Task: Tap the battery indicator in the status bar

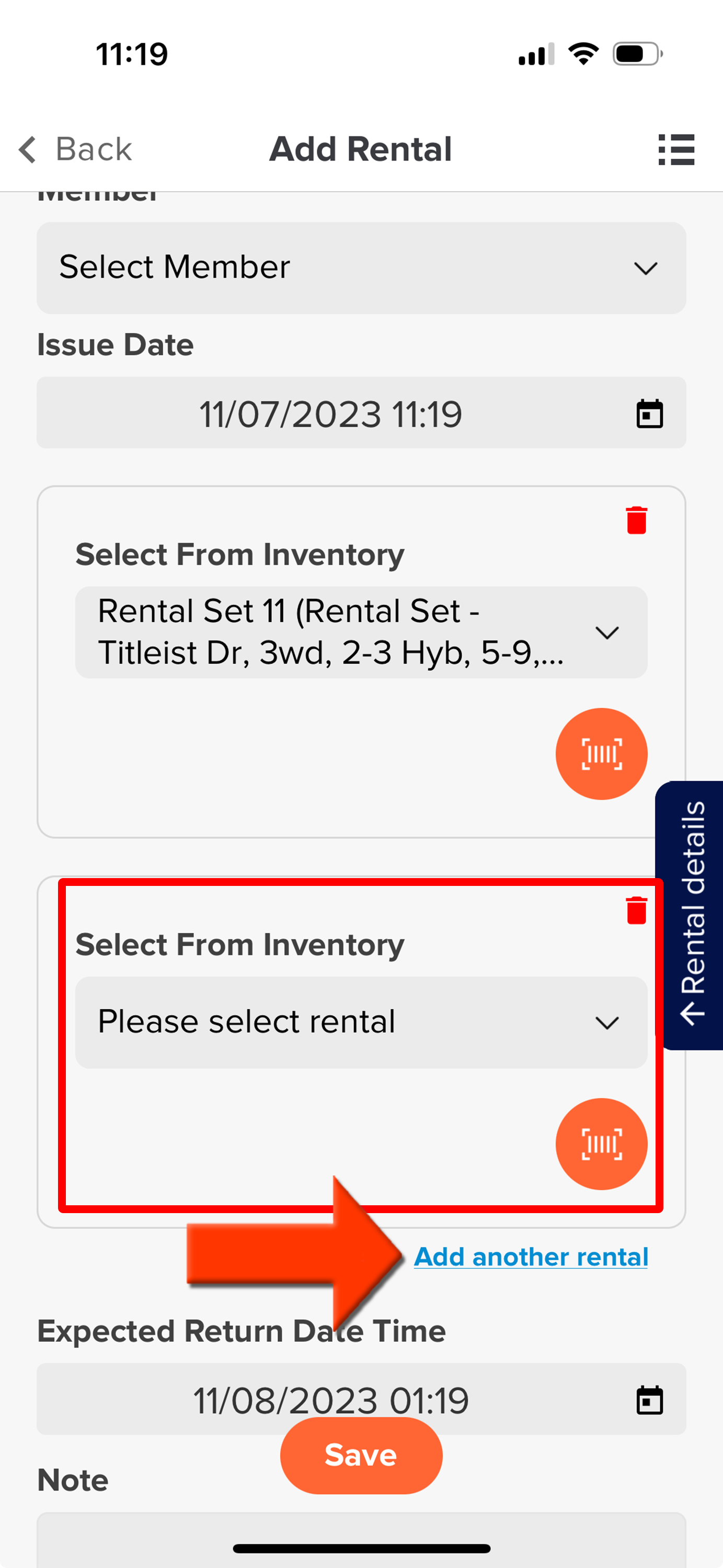Action: click(x=637, y=54)
